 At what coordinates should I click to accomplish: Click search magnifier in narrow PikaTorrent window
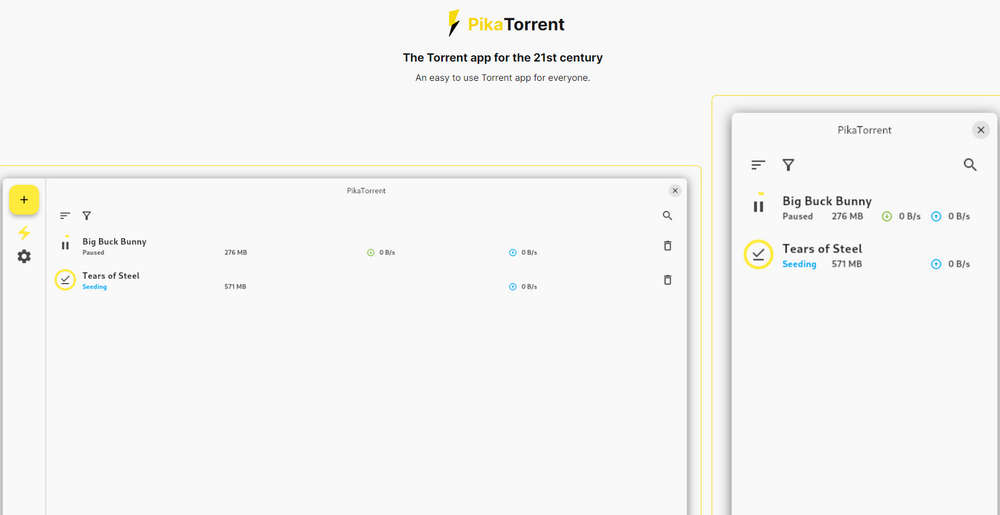(x=970, y=165)
